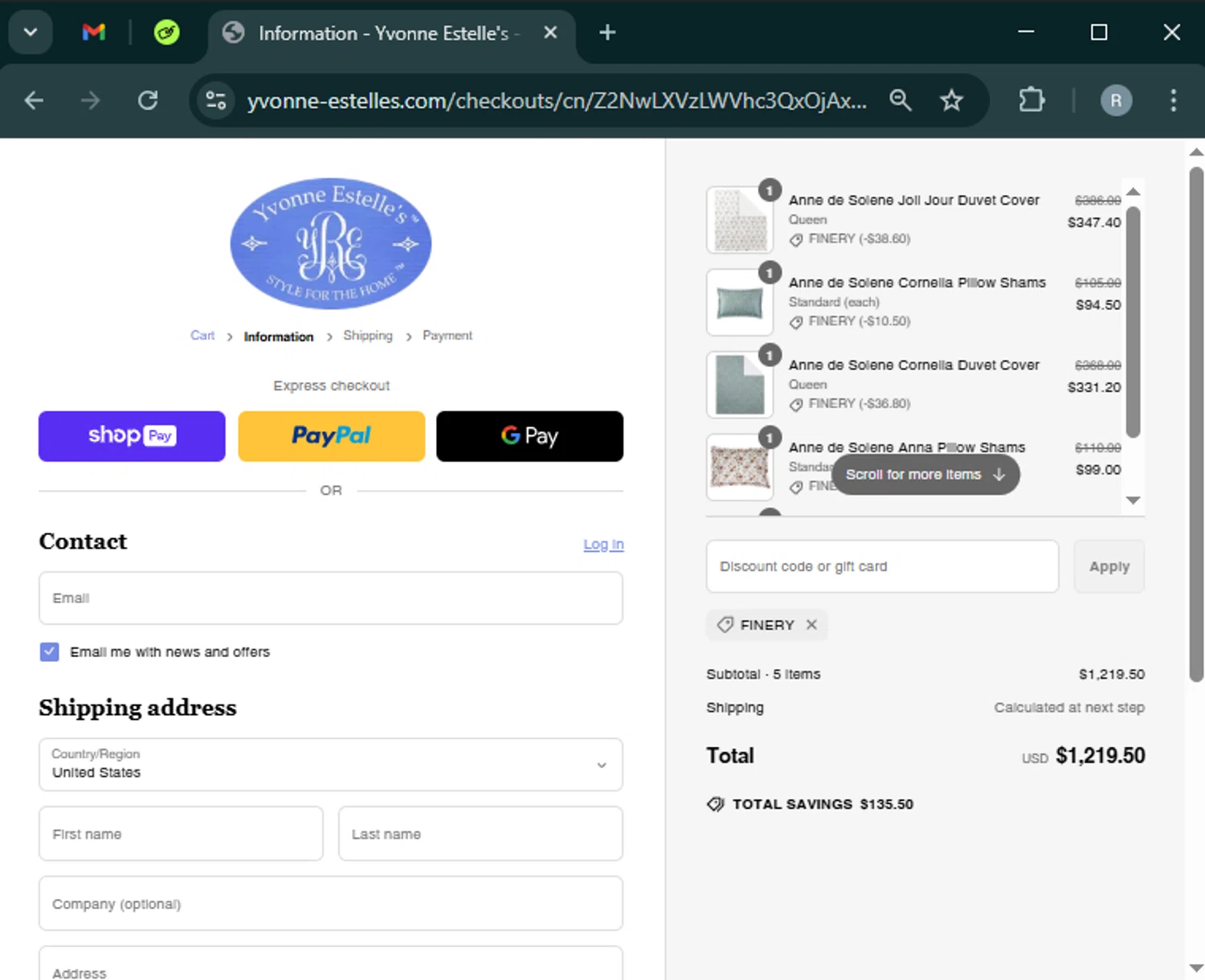Select the Shipping breadcrumb step
Image resolution: width=1205 pixels, height=980 pixels.
(368, 336)
